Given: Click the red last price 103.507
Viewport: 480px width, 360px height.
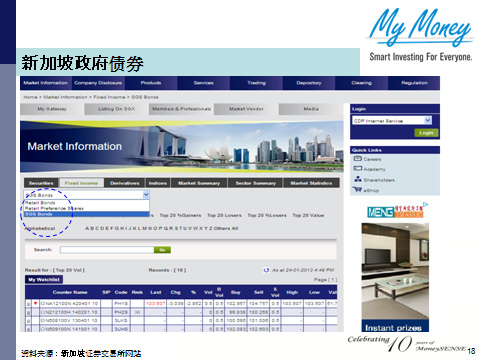Looking at the screenshot, I should point(155,303).
